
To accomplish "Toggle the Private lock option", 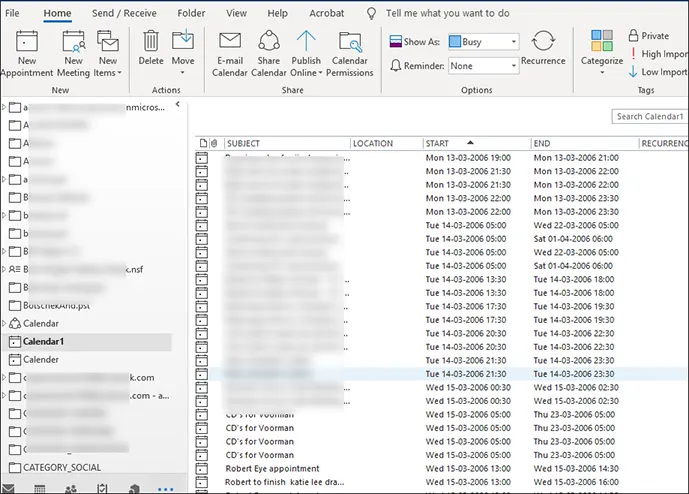I will (649, 36).
